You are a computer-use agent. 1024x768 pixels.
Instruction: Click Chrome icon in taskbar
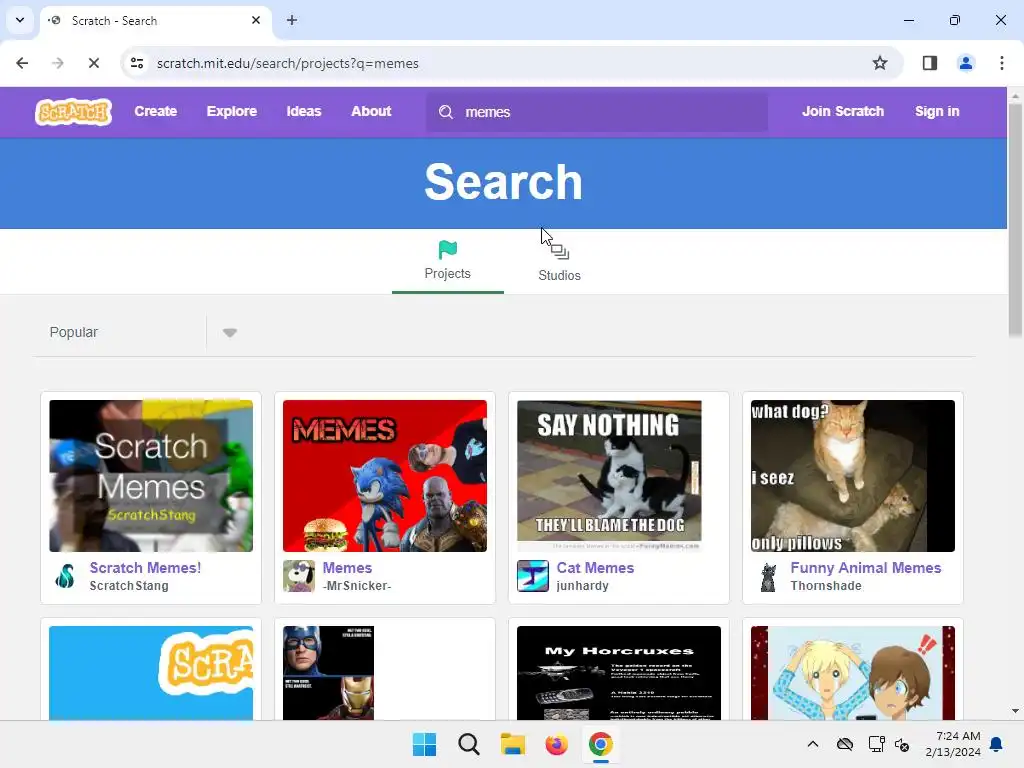coord(600,744)
